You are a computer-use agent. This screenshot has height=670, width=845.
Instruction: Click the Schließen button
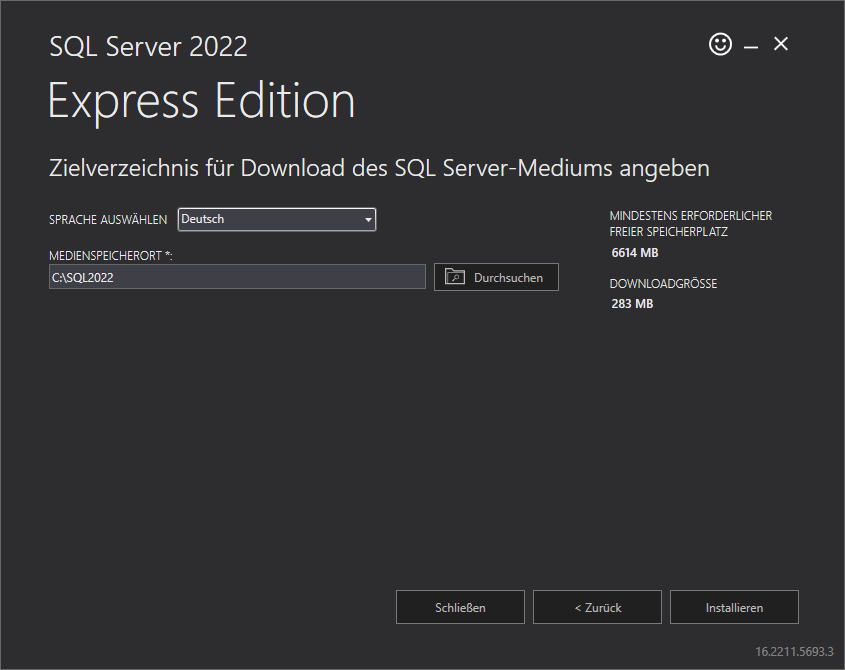pyautogui.click(x=460, y=607)
